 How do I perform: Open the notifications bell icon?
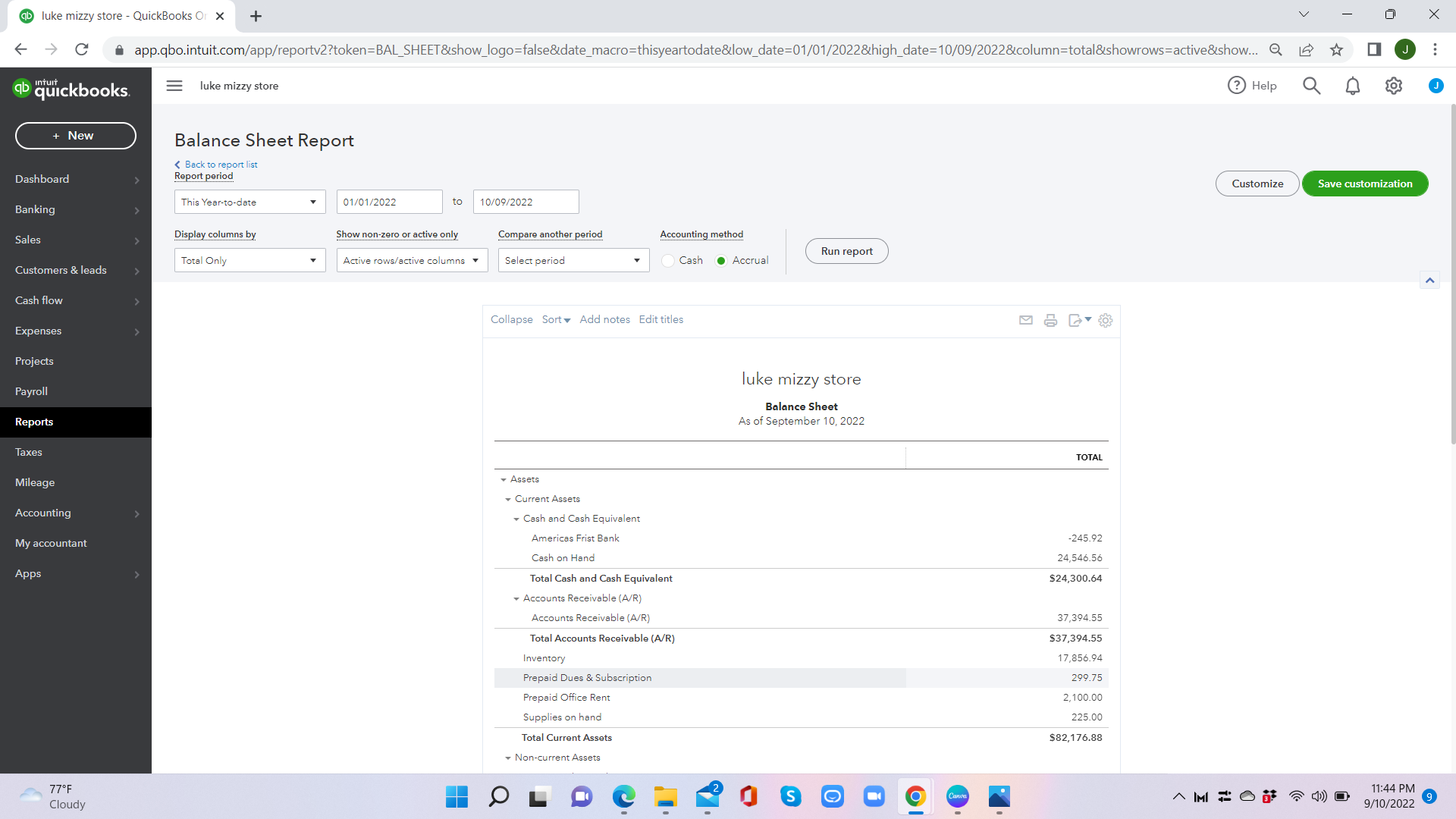tap(1352, 86)
